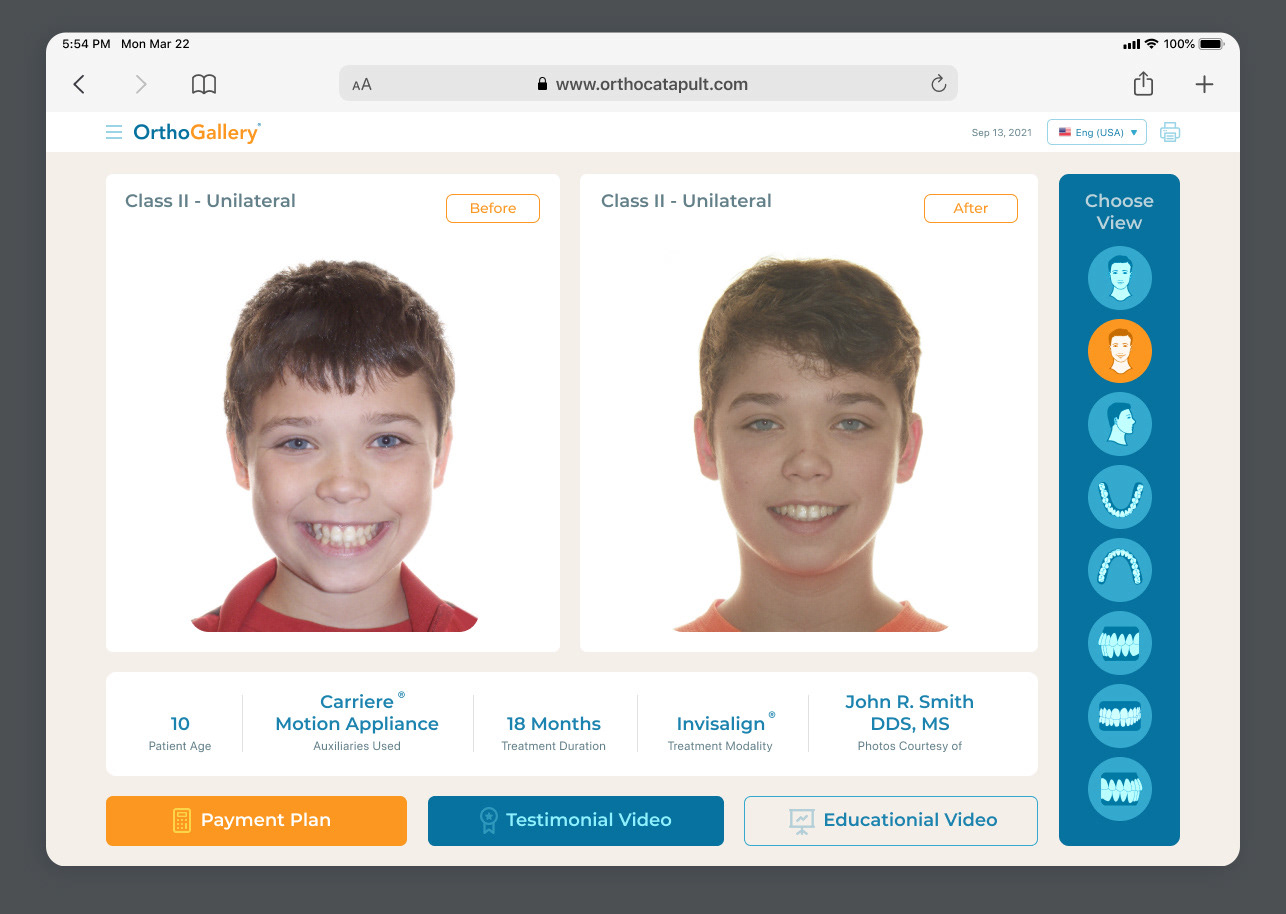Click the Educational Video presentation icon
1286x914 pixels.
coord(802,821)
